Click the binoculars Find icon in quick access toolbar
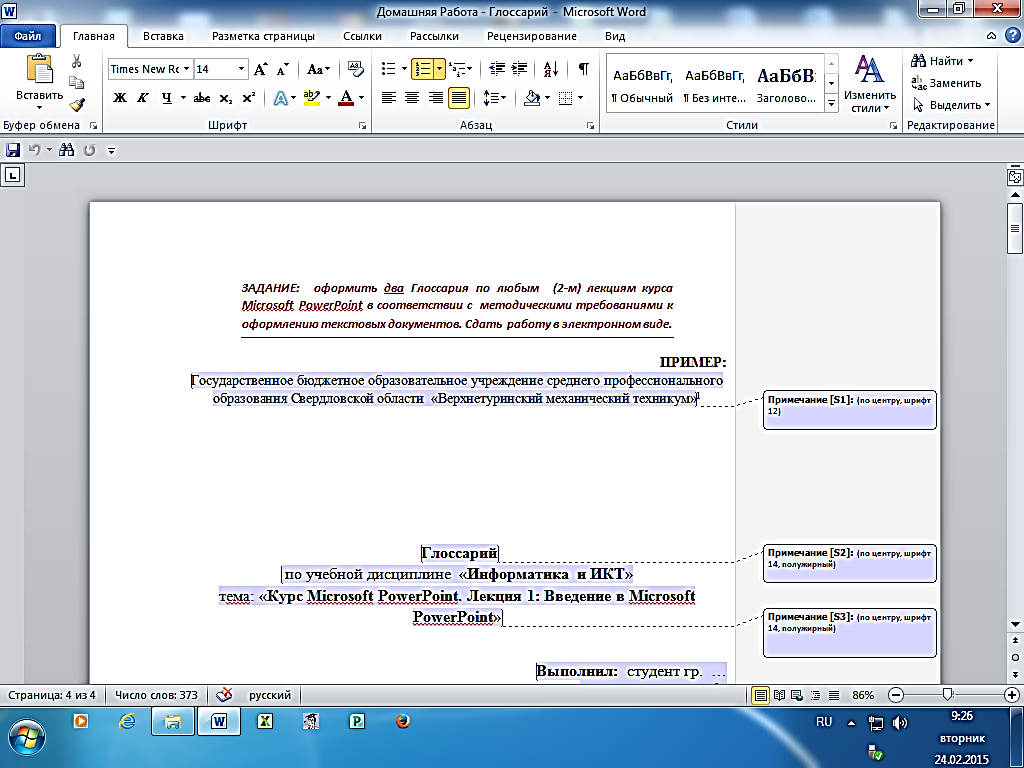The height and width of the screenshot is (768, 1024). click(x=67, y=150)
